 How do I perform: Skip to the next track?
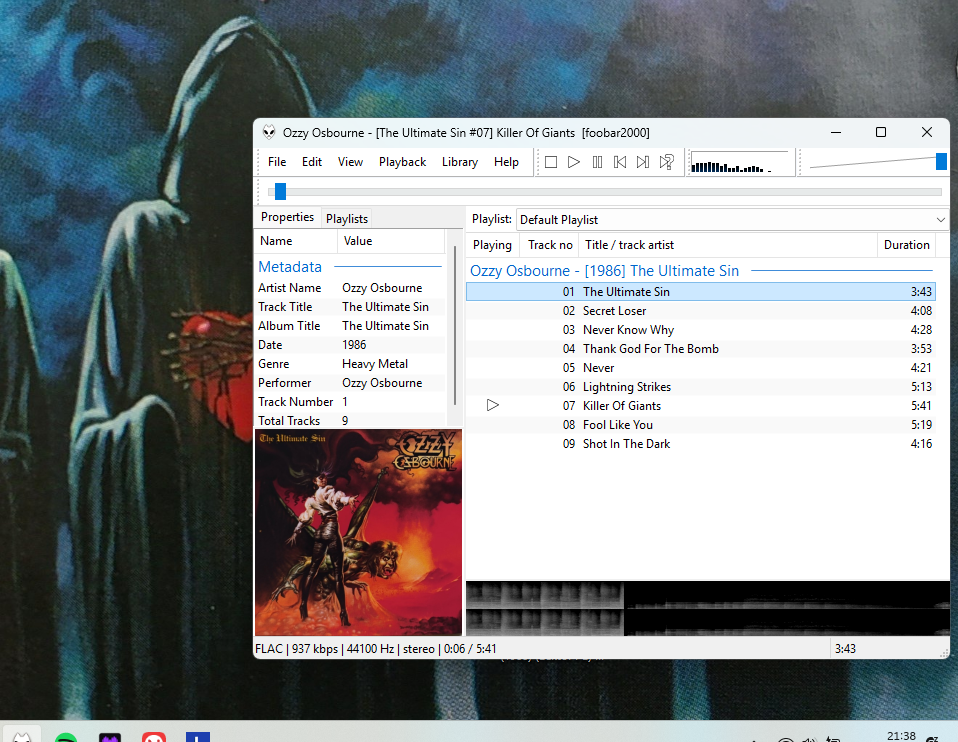[x=643, y=162]
